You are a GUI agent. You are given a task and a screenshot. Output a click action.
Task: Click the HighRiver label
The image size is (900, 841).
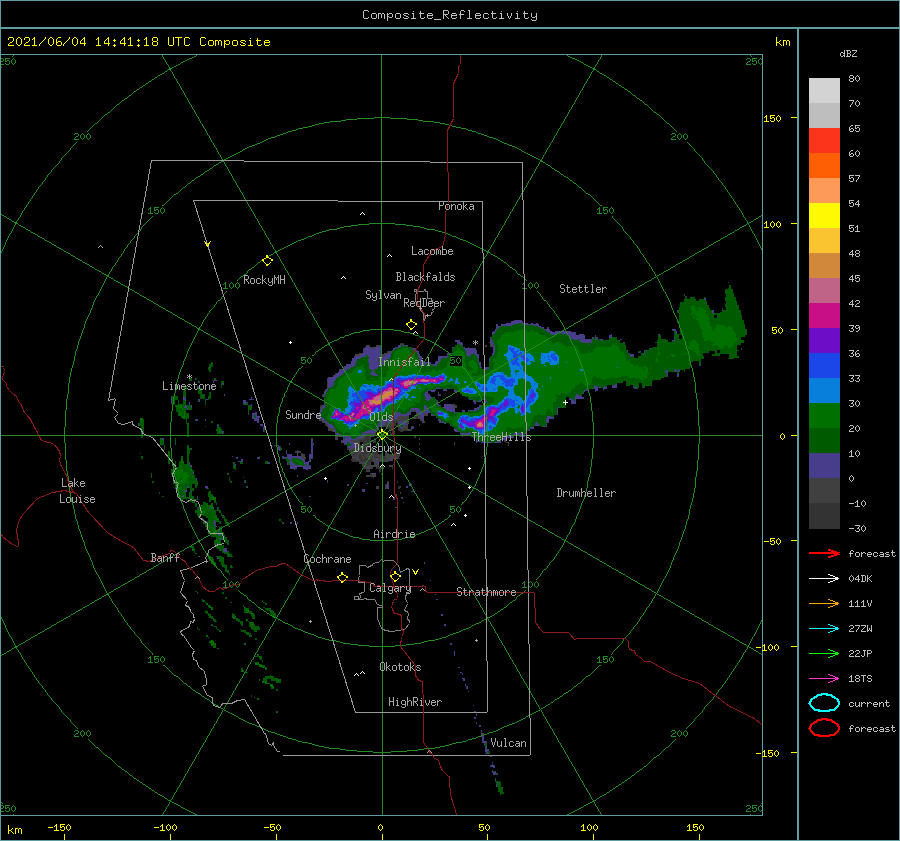click(415, 702)
